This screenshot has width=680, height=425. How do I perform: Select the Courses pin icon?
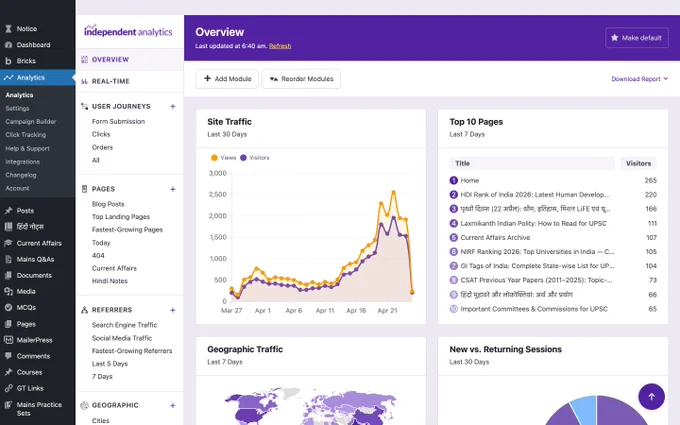[8, 372]
